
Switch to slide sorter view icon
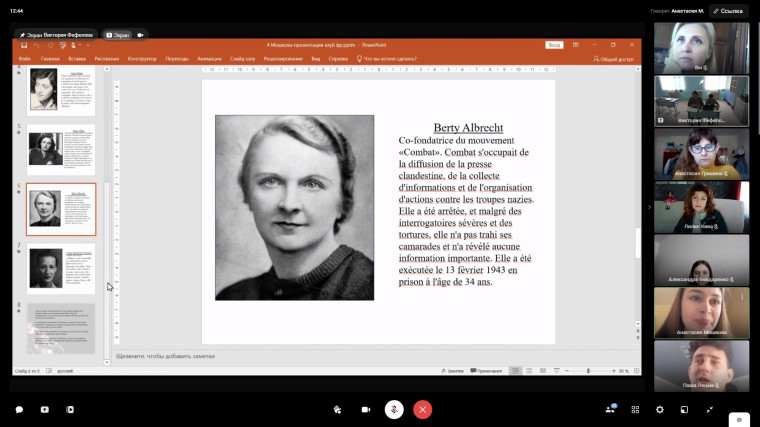coord(529,371)
